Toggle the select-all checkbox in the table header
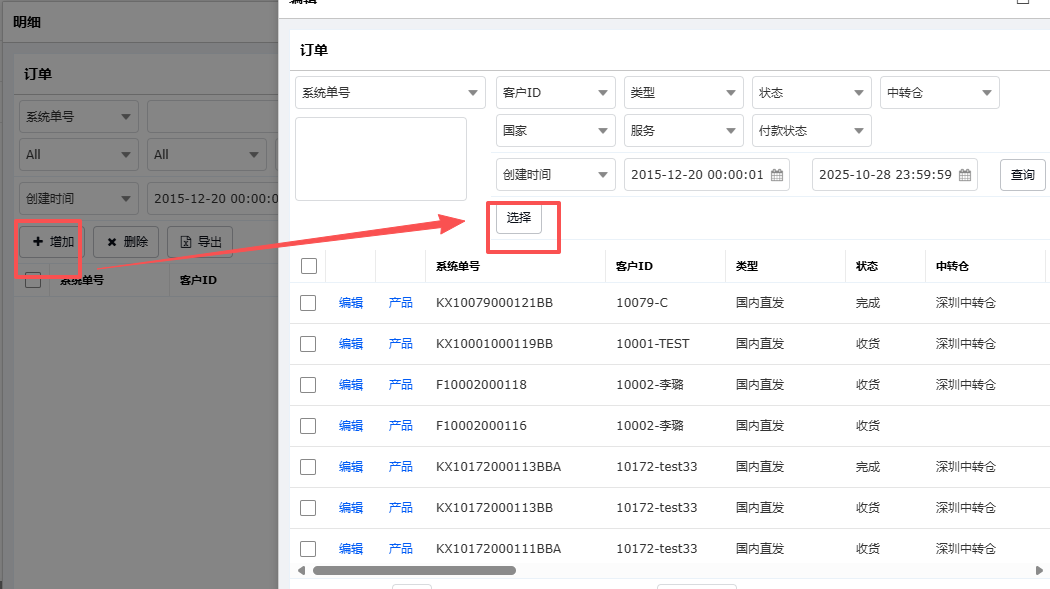The height and width of the screenshot is (589, 1050). click(x=309, y=266)
